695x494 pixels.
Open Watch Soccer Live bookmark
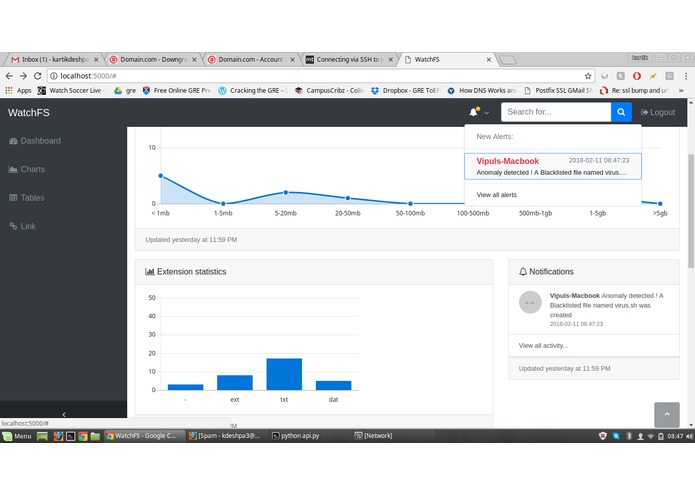pos(70,90)
